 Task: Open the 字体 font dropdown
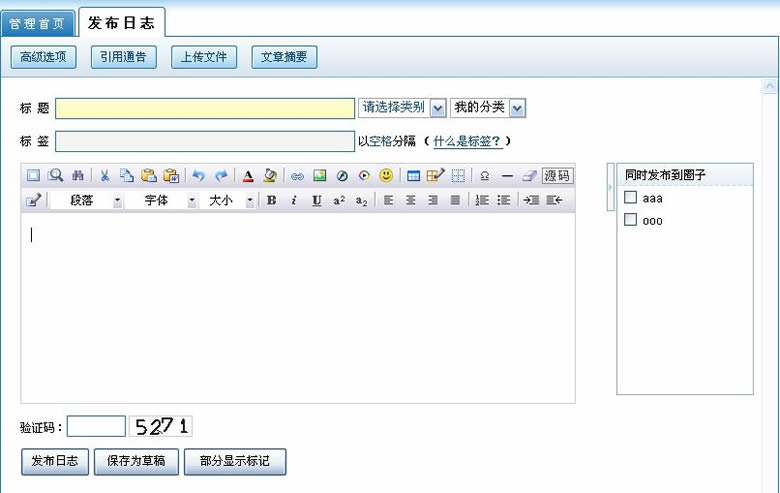click(x=161, y=200)
